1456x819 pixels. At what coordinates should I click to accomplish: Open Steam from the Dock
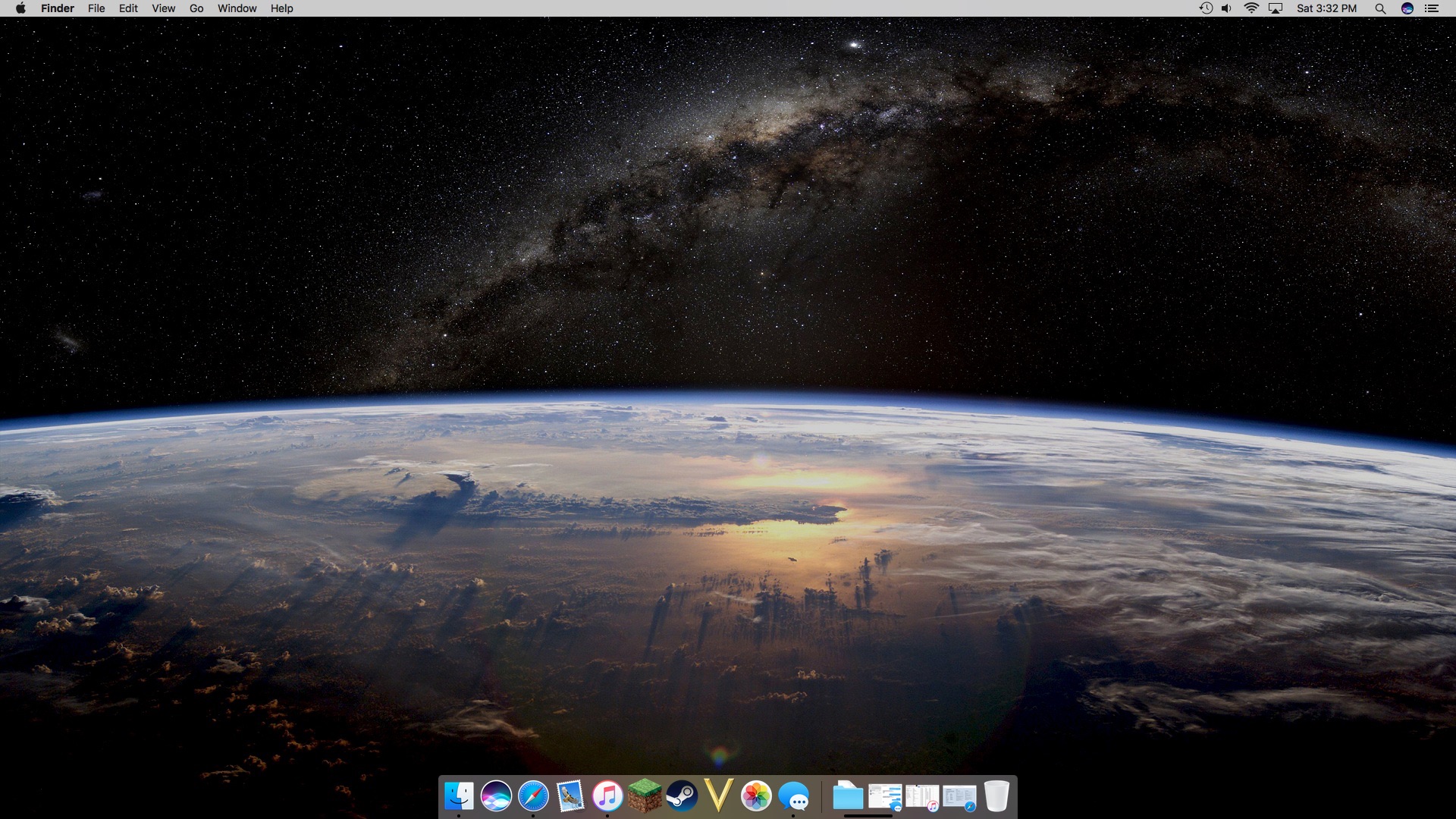(682, 796)
